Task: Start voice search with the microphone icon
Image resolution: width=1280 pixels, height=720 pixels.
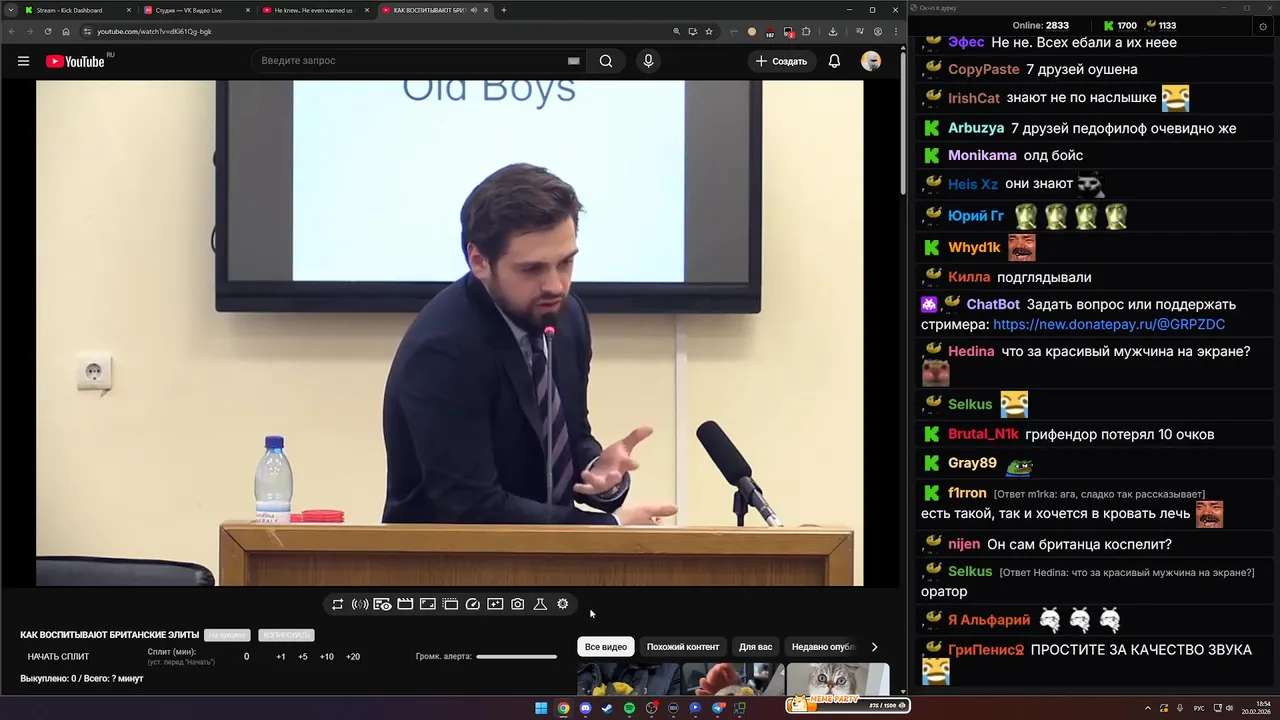Action: point(648,61)
